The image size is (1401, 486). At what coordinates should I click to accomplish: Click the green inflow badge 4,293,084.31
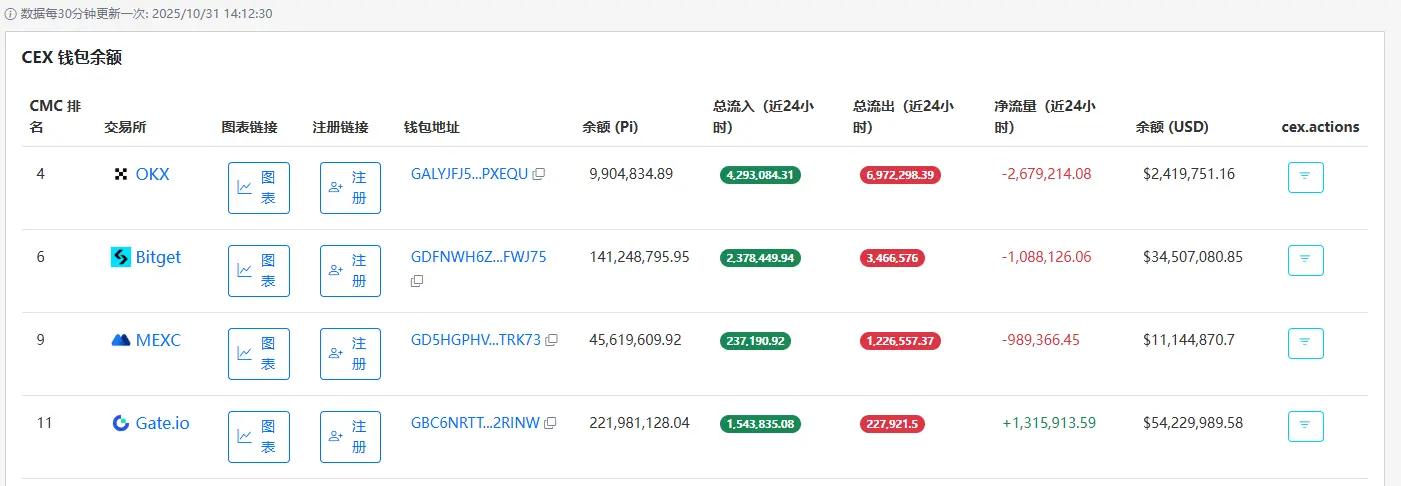click(x=760, y=175)
